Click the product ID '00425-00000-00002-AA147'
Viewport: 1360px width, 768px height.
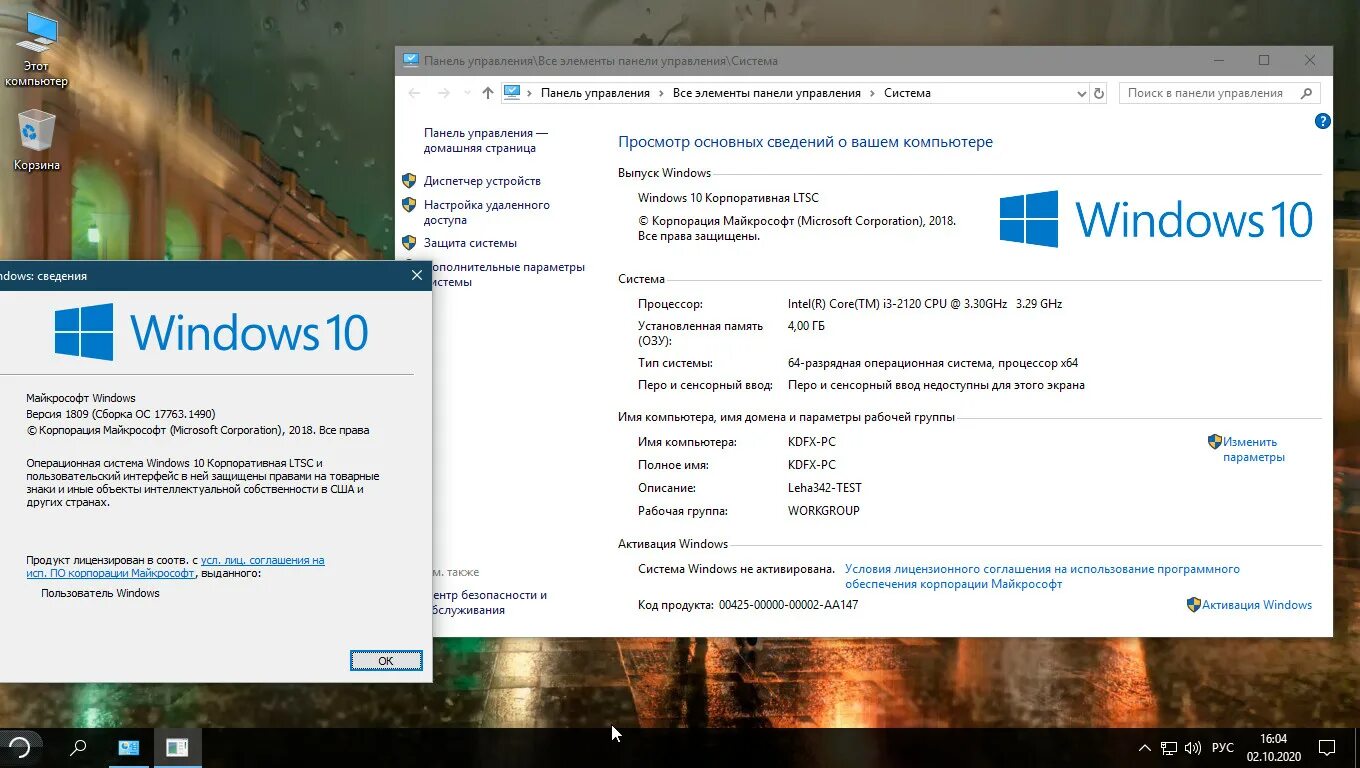pyautogui.click(x=788, y=605)
